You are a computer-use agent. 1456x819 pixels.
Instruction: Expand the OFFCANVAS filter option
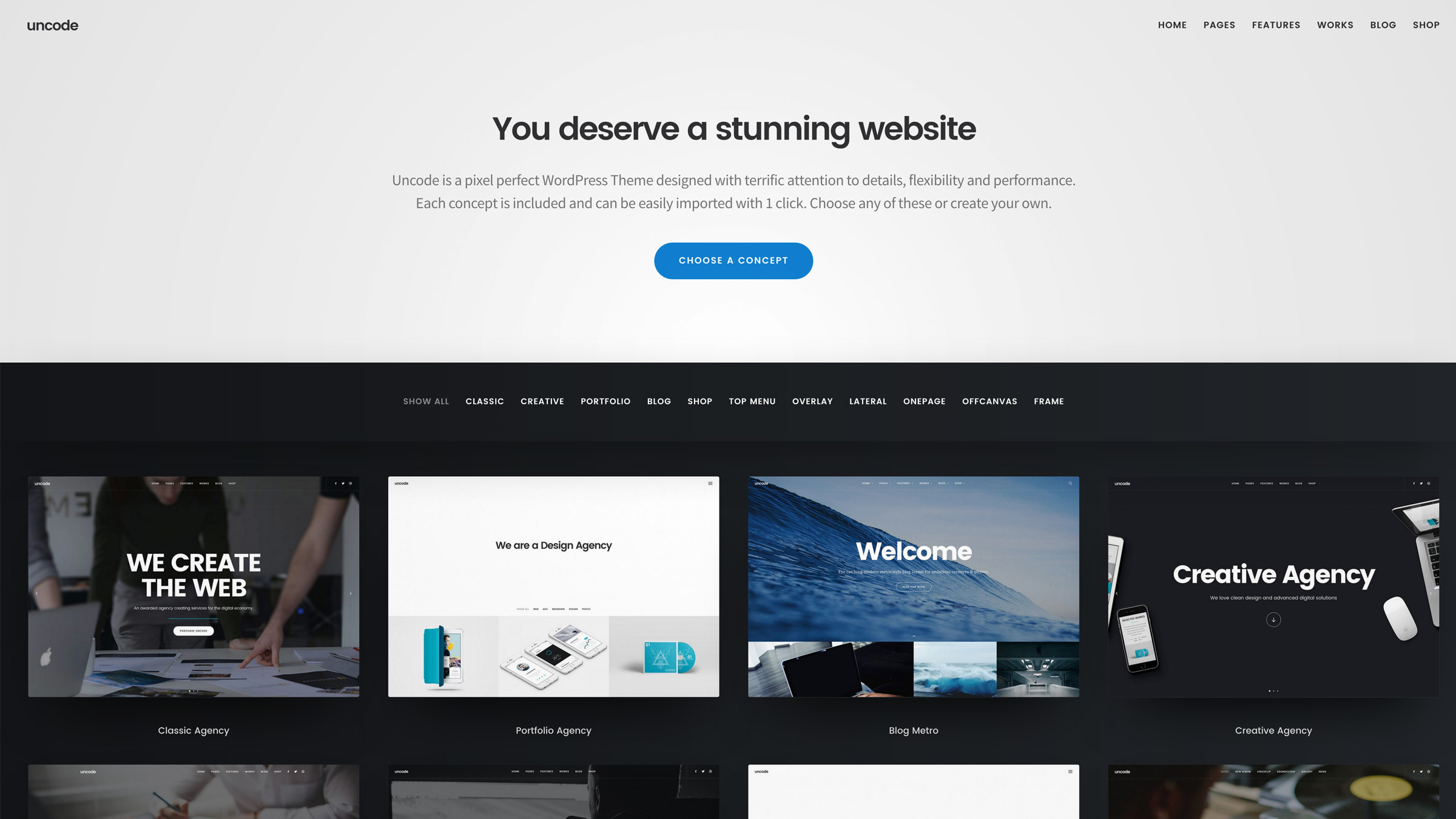[x=989, y=401]
